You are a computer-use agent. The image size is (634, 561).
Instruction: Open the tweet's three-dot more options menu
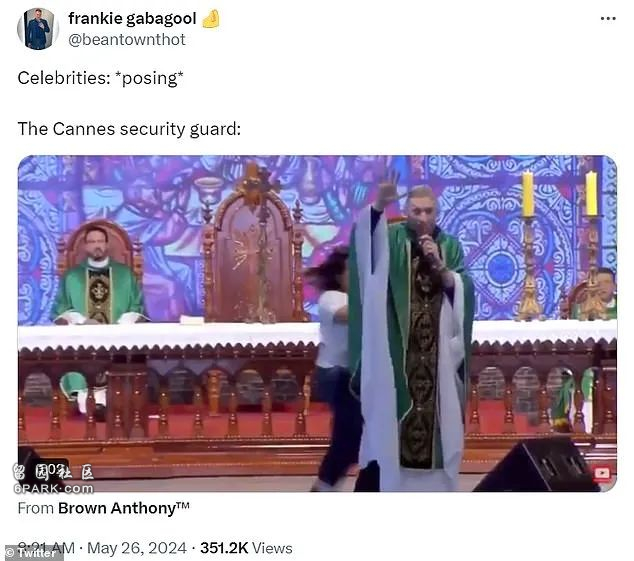(608, 19)
